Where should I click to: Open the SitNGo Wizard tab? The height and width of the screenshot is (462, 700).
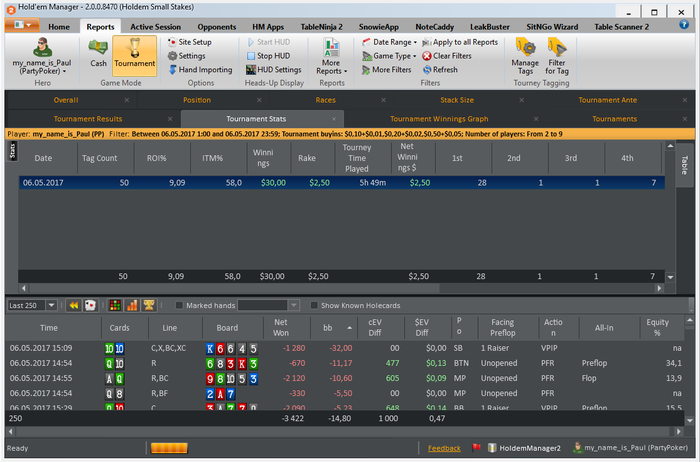(552, 27)
